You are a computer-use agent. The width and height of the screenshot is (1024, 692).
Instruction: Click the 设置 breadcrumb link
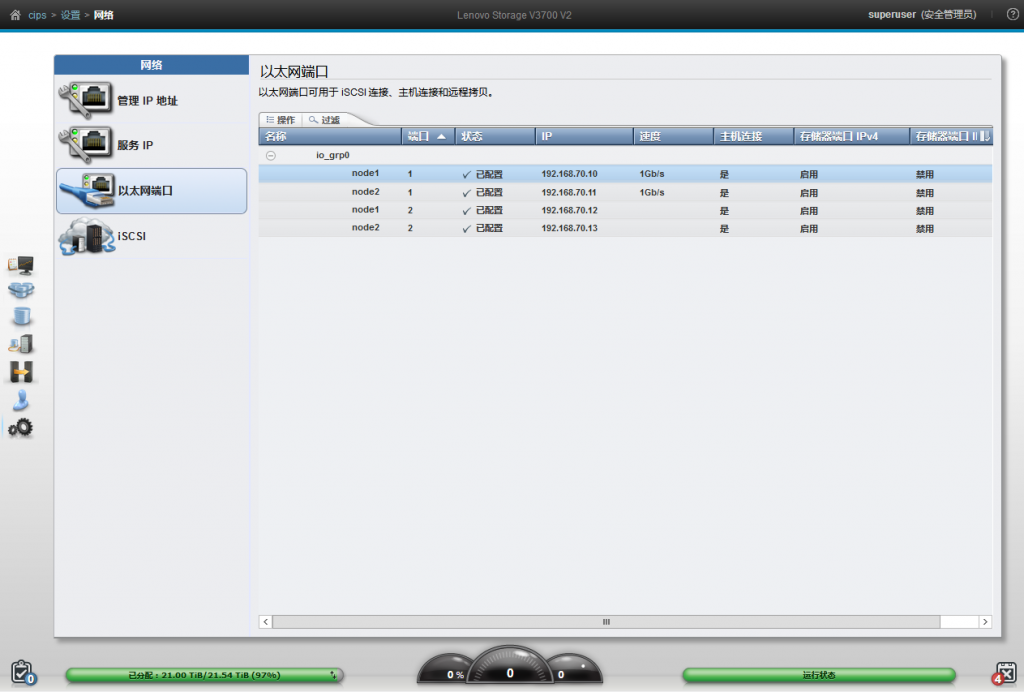click(x=70, y=15)
